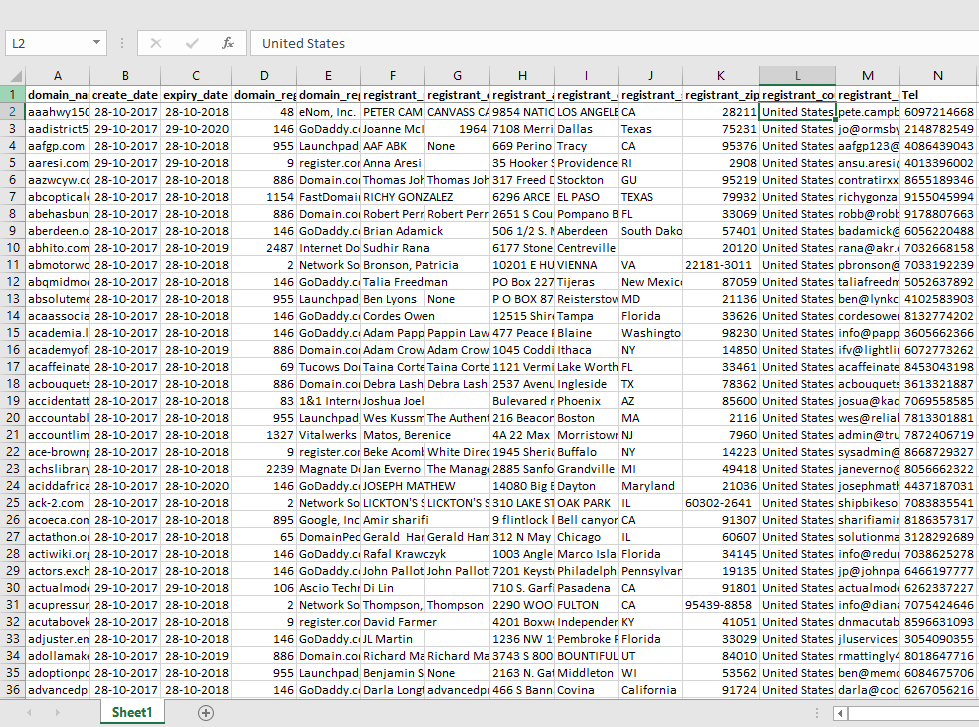The width and height of the screenshot is (979, 727).
Task: Click cell with aaresi.com
Action: tap(57, 163)
